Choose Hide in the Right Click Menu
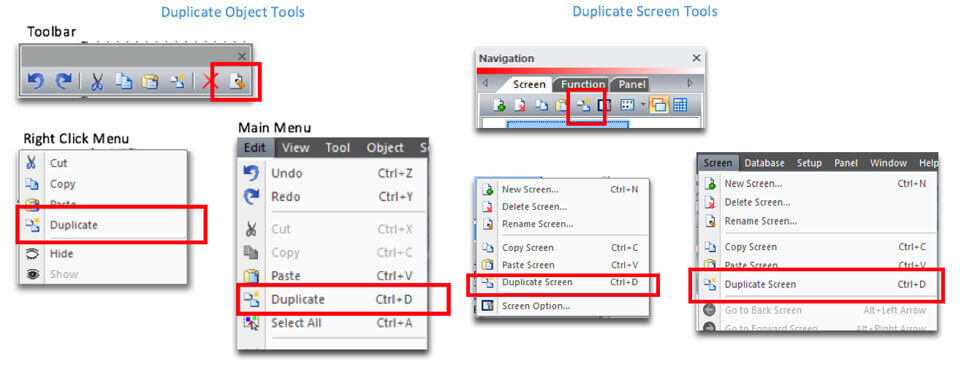This screenshot has width=960, height=365. 103,254
